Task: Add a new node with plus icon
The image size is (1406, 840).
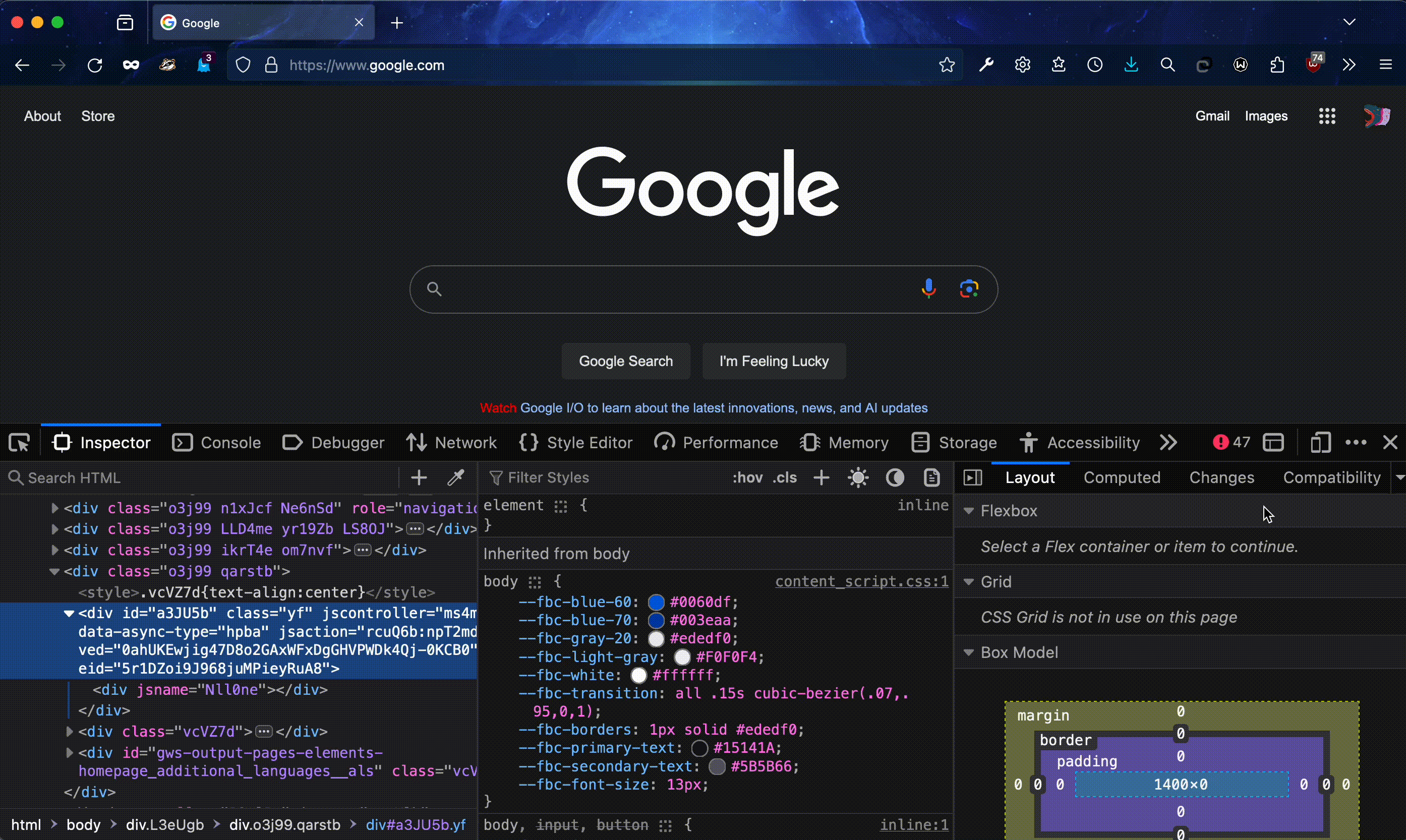Action: (x=419, y=478)
